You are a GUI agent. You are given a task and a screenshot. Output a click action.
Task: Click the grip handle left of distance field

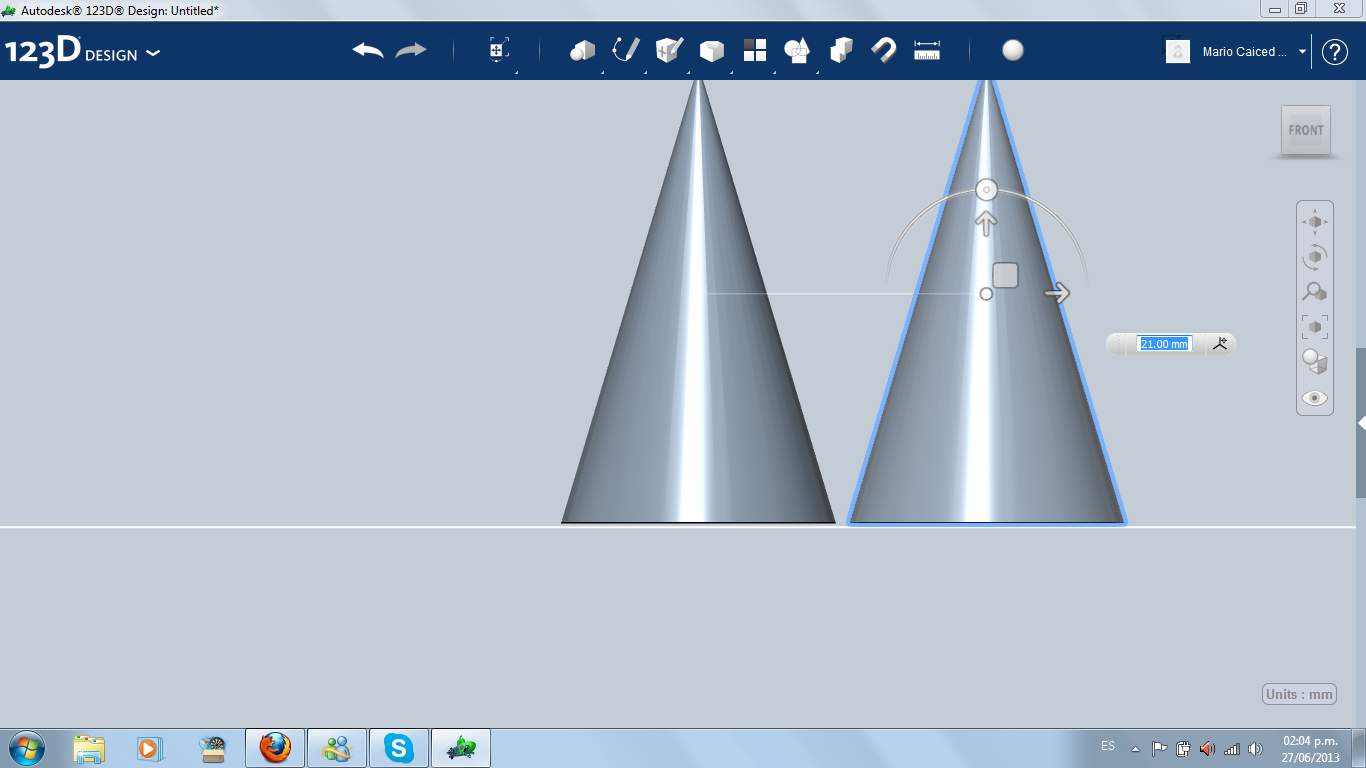coord(1119,344)
